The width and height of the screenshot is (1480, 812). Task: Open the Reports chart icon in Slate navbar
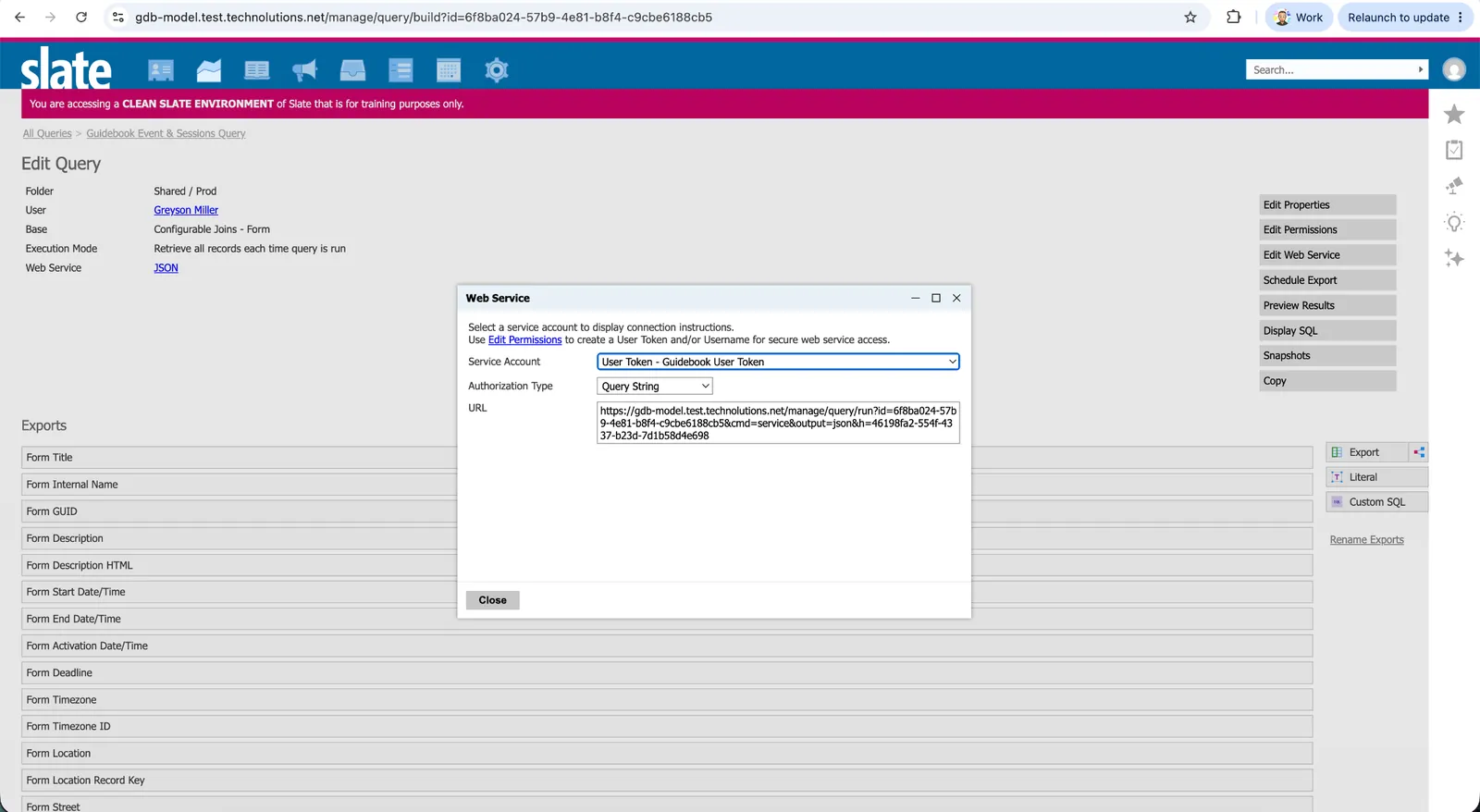tap(209, 70)
